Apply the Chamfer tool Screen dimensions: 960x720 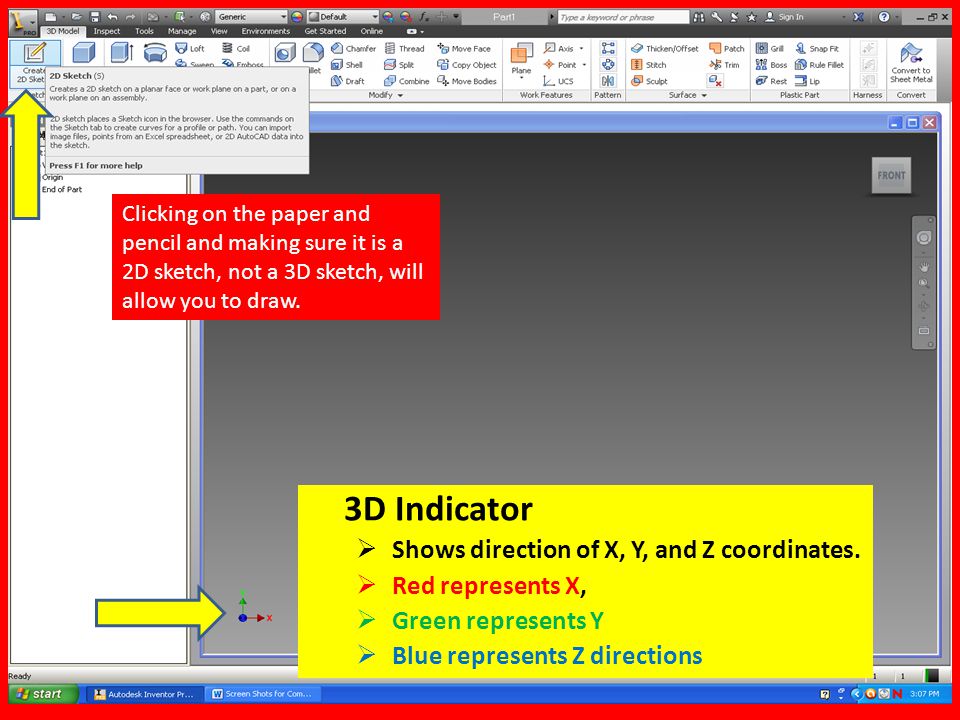[353, 48]
